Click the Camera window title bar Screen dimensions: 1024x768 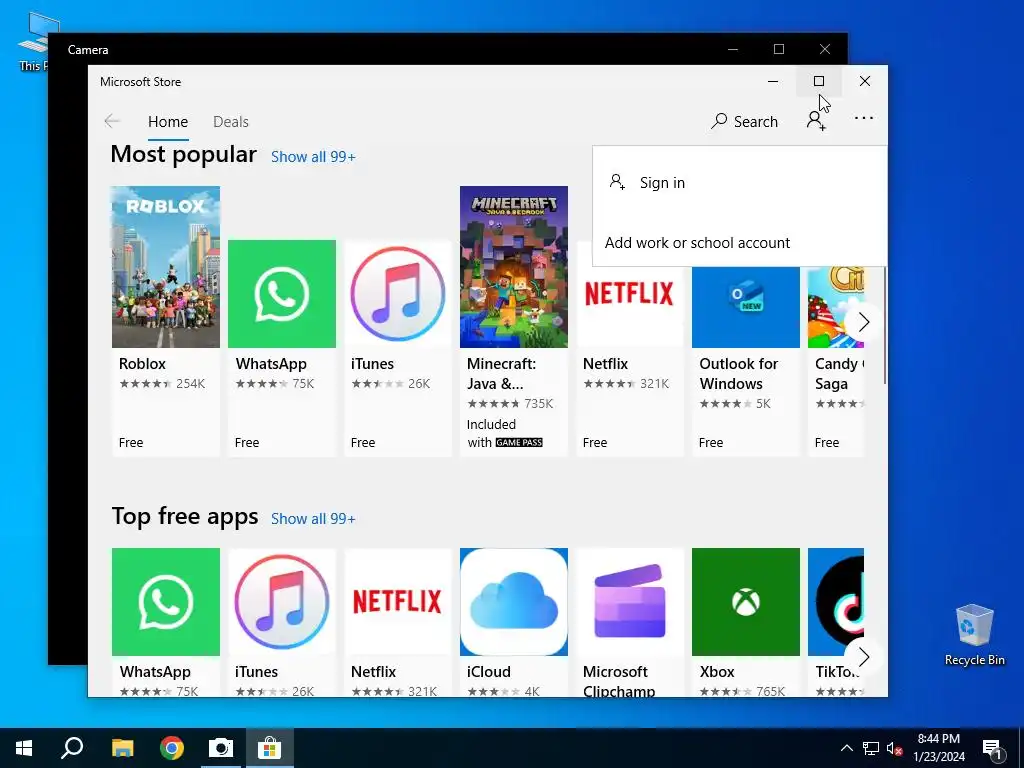point(392,49)
